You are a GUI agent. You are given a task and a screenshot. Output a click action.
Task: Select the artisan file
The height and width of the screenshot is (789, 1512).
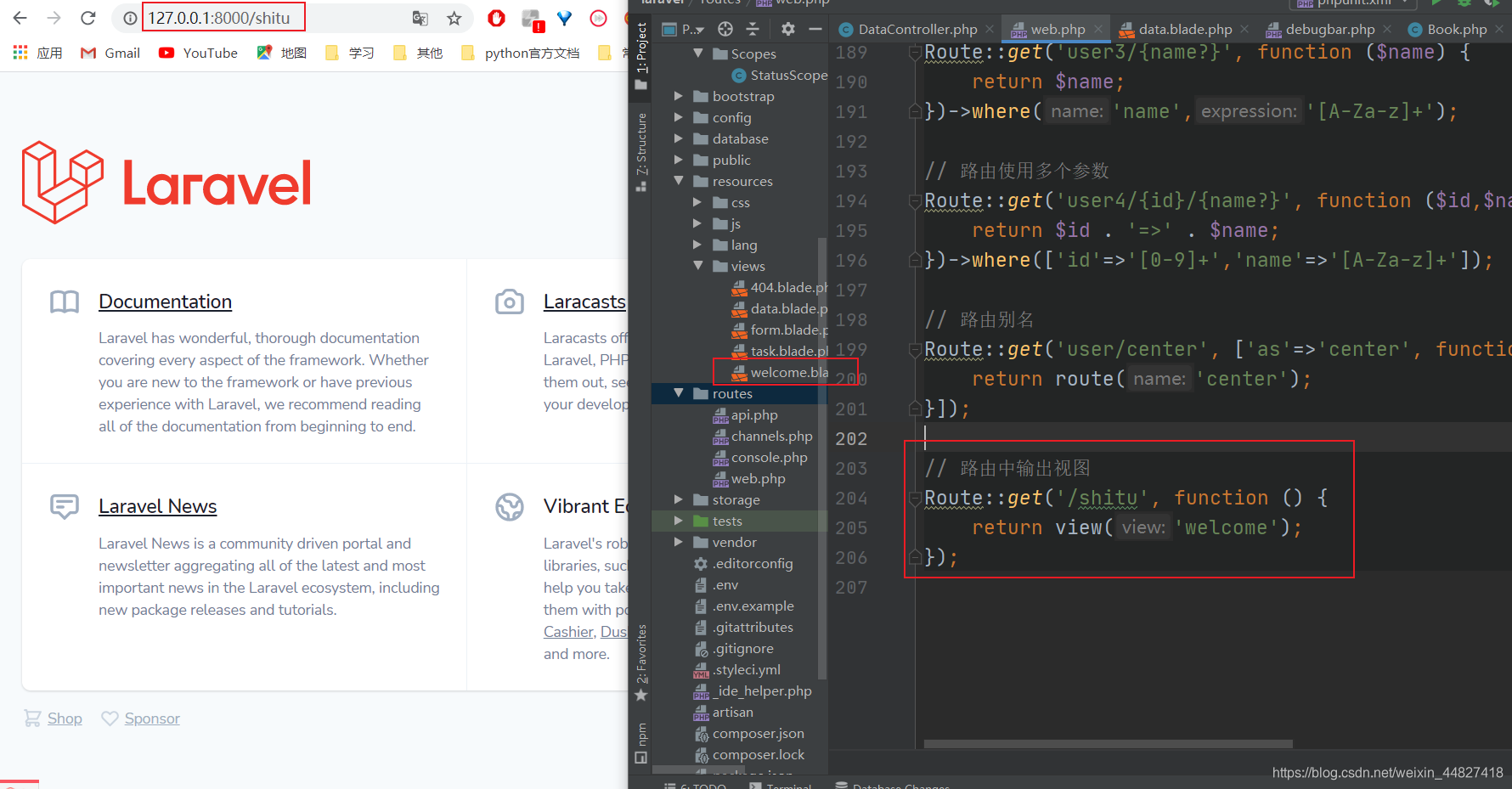(723, 712)
